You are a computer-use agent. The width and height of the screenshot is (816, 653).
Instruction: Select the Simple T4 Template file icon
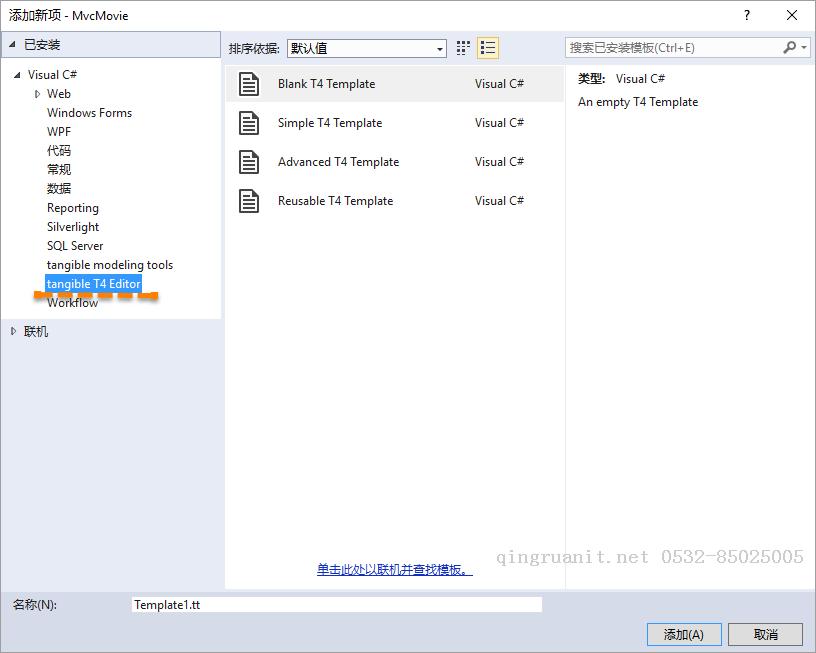tap(249, 123)
